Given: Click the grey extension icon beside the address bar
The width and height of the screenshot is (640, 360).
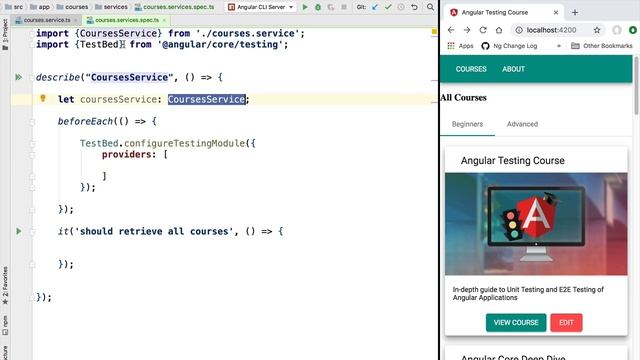Looking at the screenshot, I should coord(617,30).
